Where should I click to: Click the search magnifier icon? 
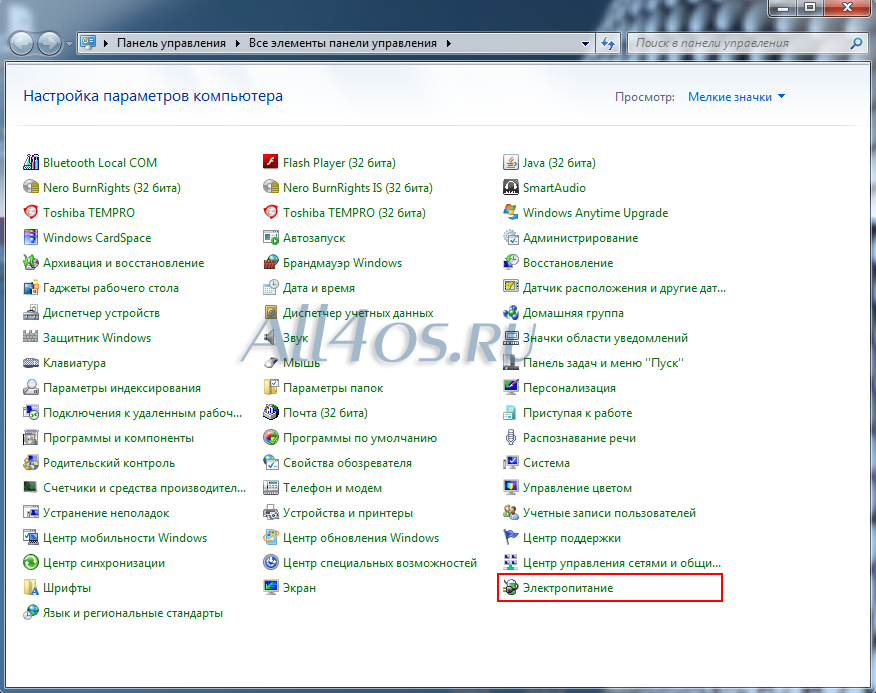click(856, 43)
